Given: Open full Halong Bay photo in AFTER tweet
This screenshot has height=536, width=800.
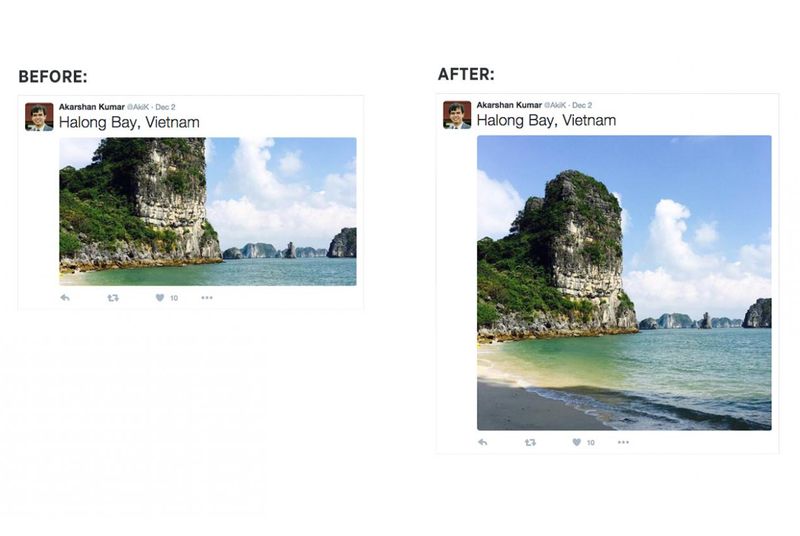Looking at the screenshot, I should [x=624, y=283].
